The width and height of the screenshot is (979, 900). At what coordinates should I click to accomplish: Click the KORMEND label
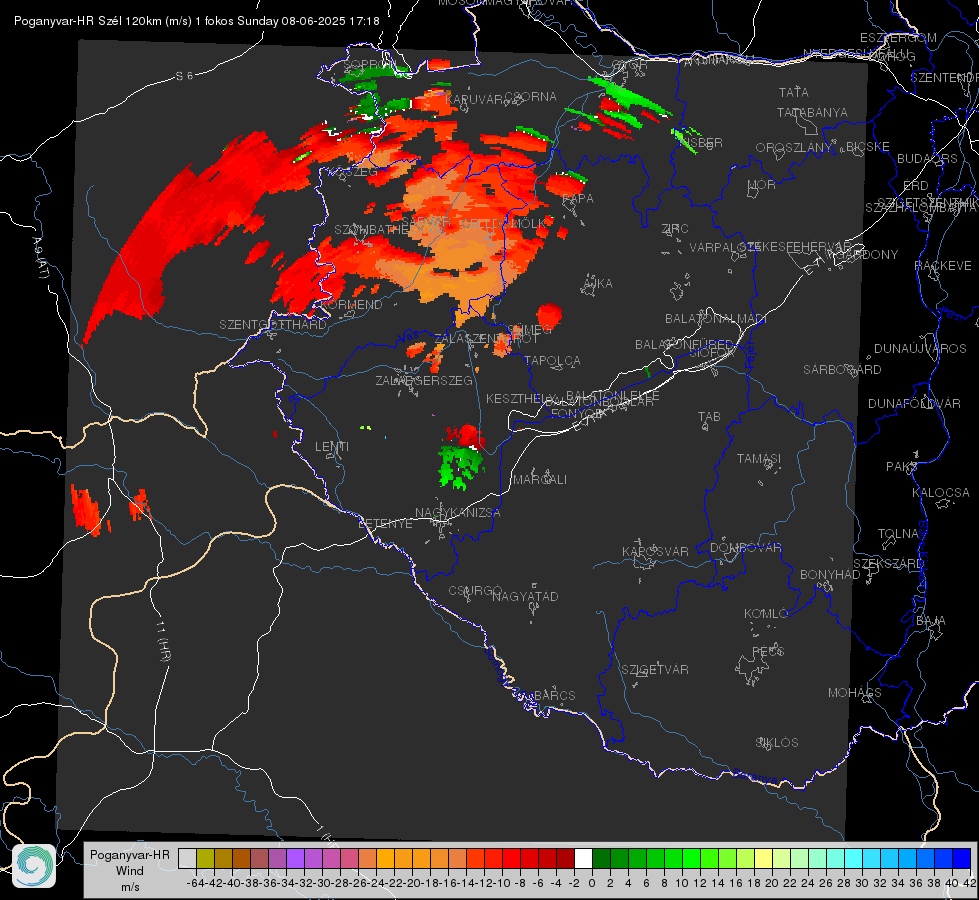350,305
